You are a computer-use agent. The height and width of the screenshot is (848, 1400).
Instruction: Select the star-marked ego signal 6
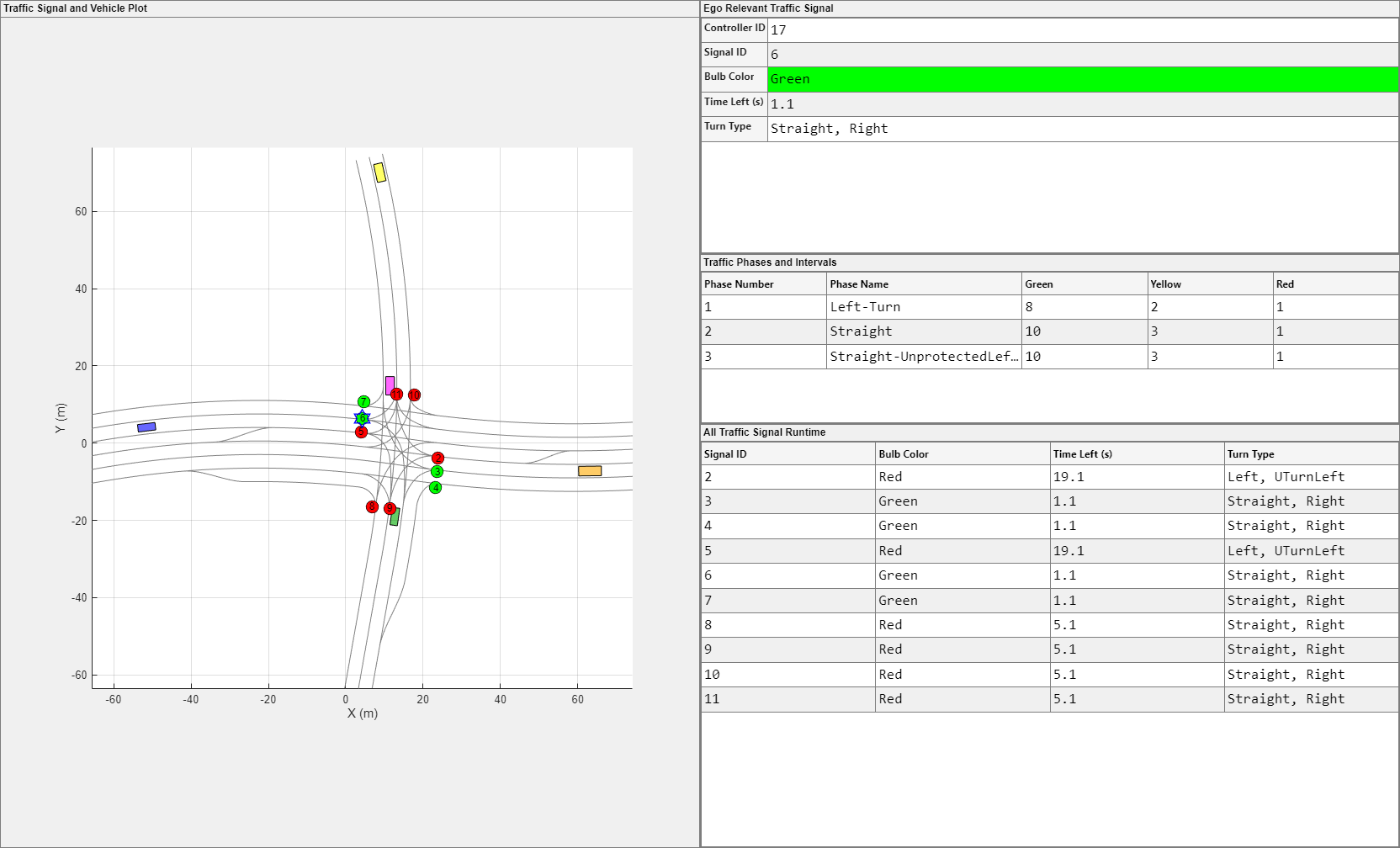click(x=362, y=418)
